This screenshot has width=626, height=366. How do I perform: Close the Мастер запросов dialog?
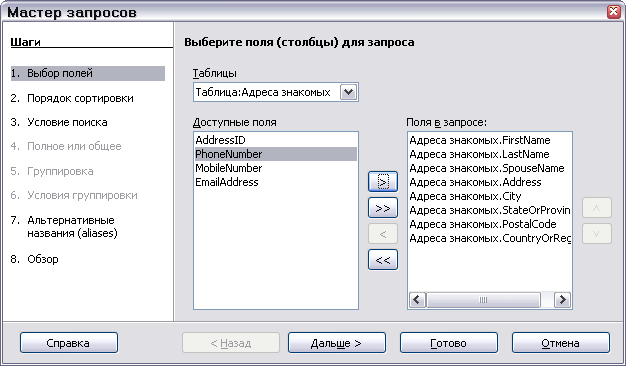click(x=614, y=12)
